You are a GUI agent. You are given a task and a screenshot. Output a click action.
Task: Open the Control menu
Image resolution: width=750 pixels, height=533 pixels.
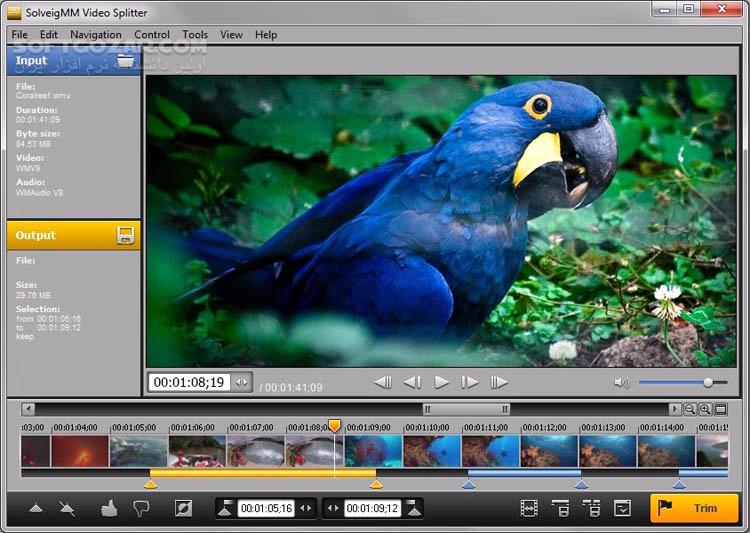click(152, 34)
